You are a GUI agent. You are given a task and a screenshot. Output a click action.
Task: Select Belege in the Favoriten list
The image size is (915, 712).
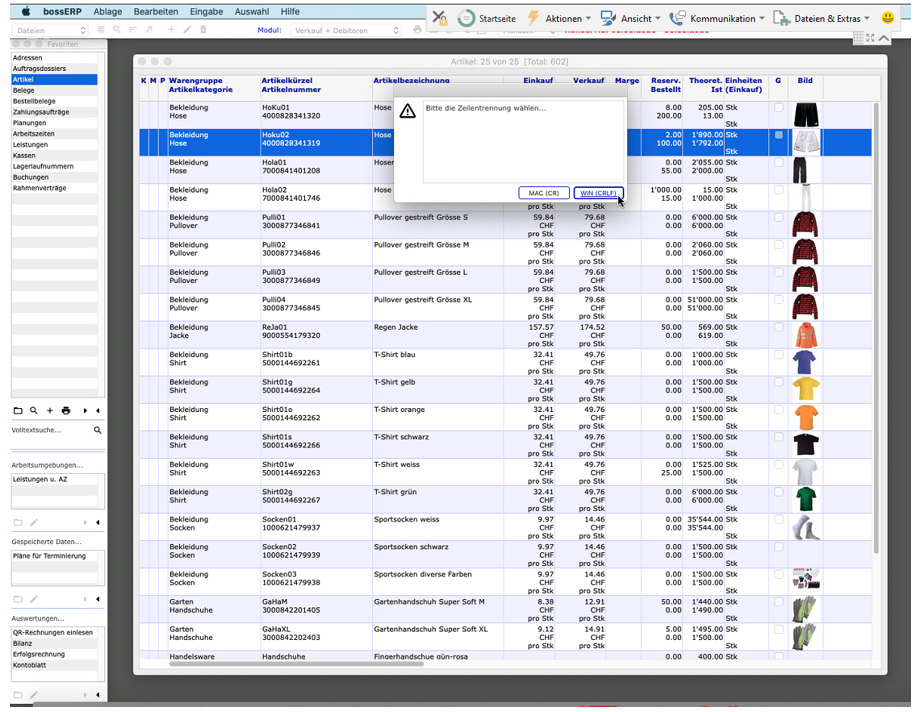(x=23, y=90)
